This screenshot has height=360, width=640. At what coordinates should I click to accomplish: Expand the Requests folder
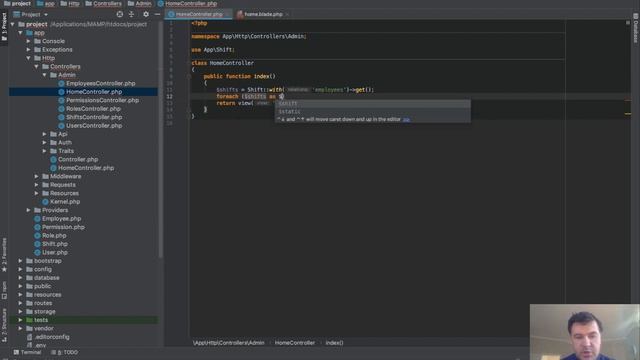36,185
